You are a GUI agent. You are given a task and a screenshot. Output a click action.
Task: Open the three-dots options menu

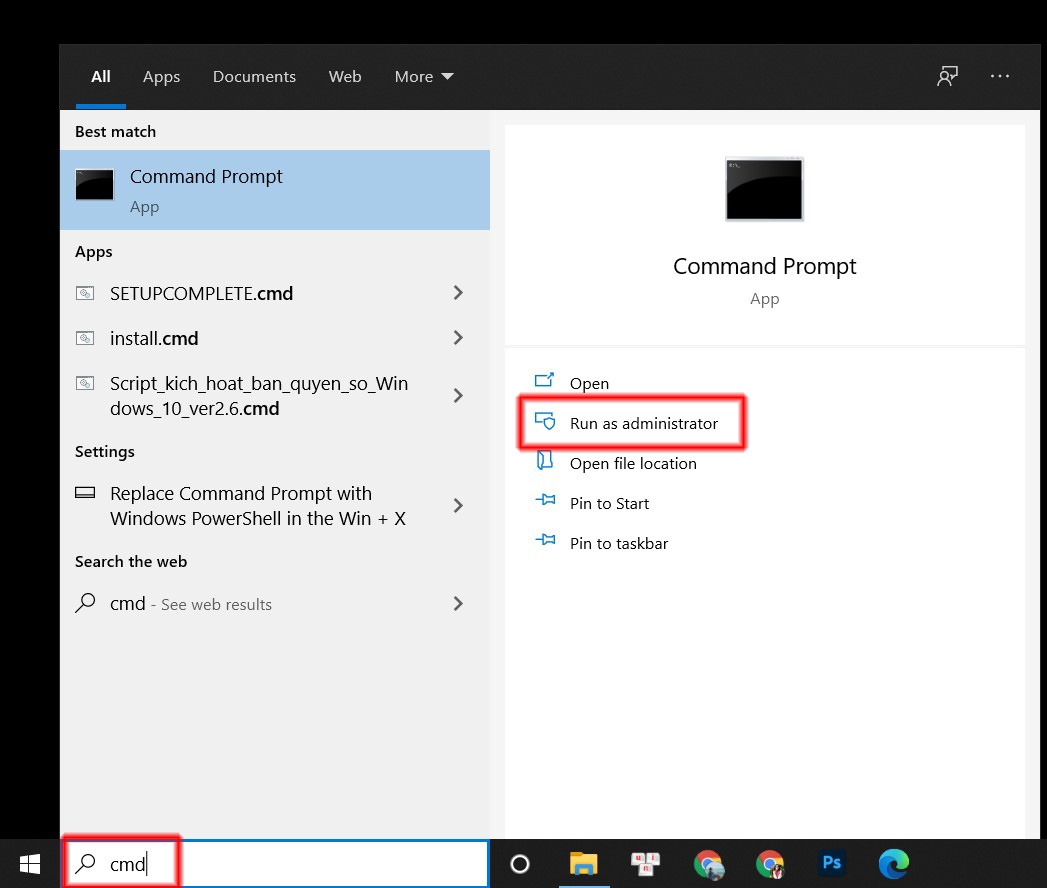coord(1000,76)
